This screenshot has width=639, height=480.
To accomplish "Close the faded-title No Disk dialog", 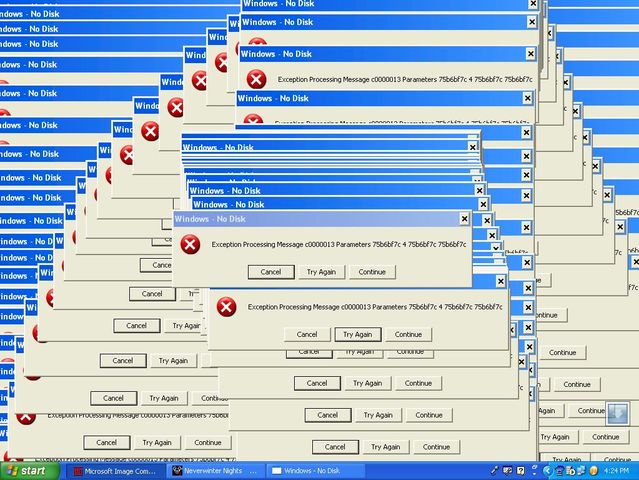I will click(x=464, y=219).
